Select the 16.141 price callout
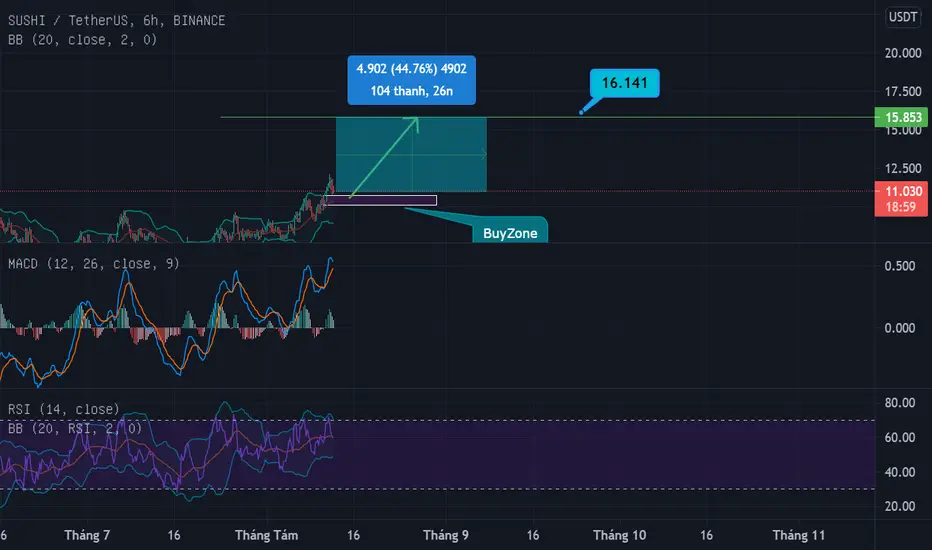 [x=624, y=83]
